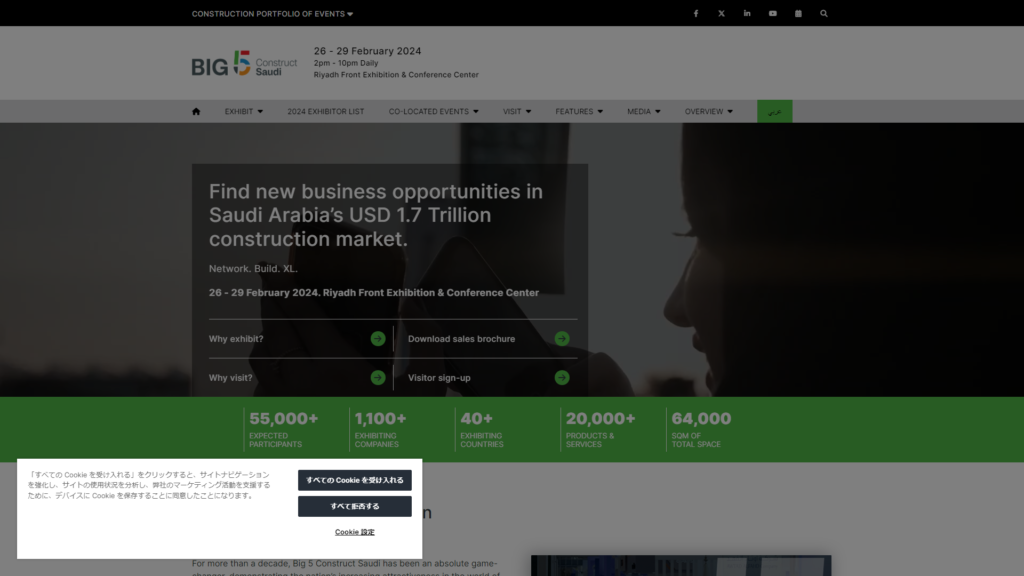Open the Visitor sign-up link
1024x576 pixels.
(x=439, y=378)
